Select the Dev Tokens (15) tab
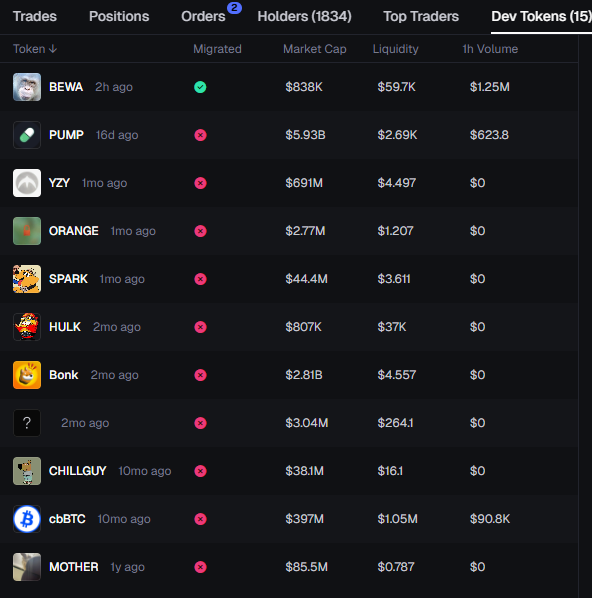Image resolution: width=592 pixels, height=598 pixels. 541,16
